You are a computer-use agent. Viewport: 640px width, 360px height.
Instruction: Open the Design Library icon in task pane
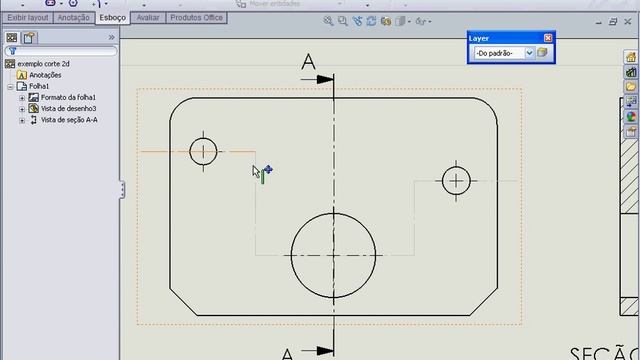tap(631, 72)
